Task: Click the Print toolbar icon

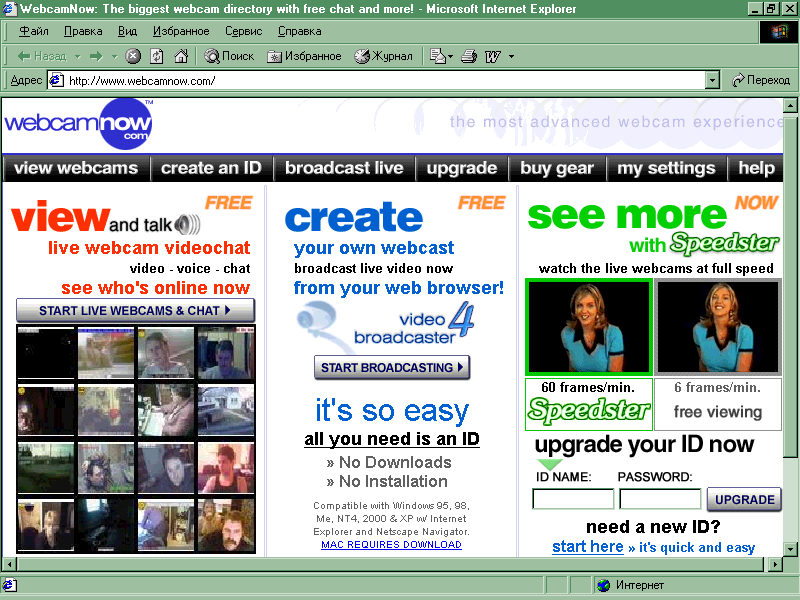Action: pos(468,56)
